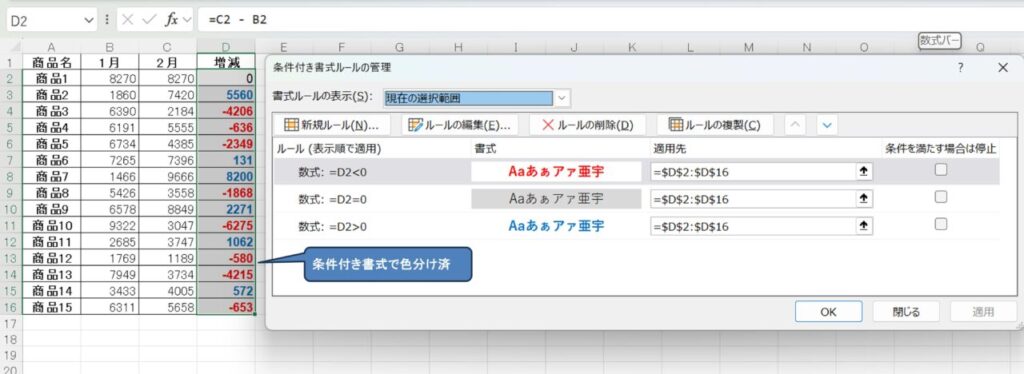Collapse range selector for =D2>0 rule
This screenshot has height=374, width=1024.
[864, 226]
